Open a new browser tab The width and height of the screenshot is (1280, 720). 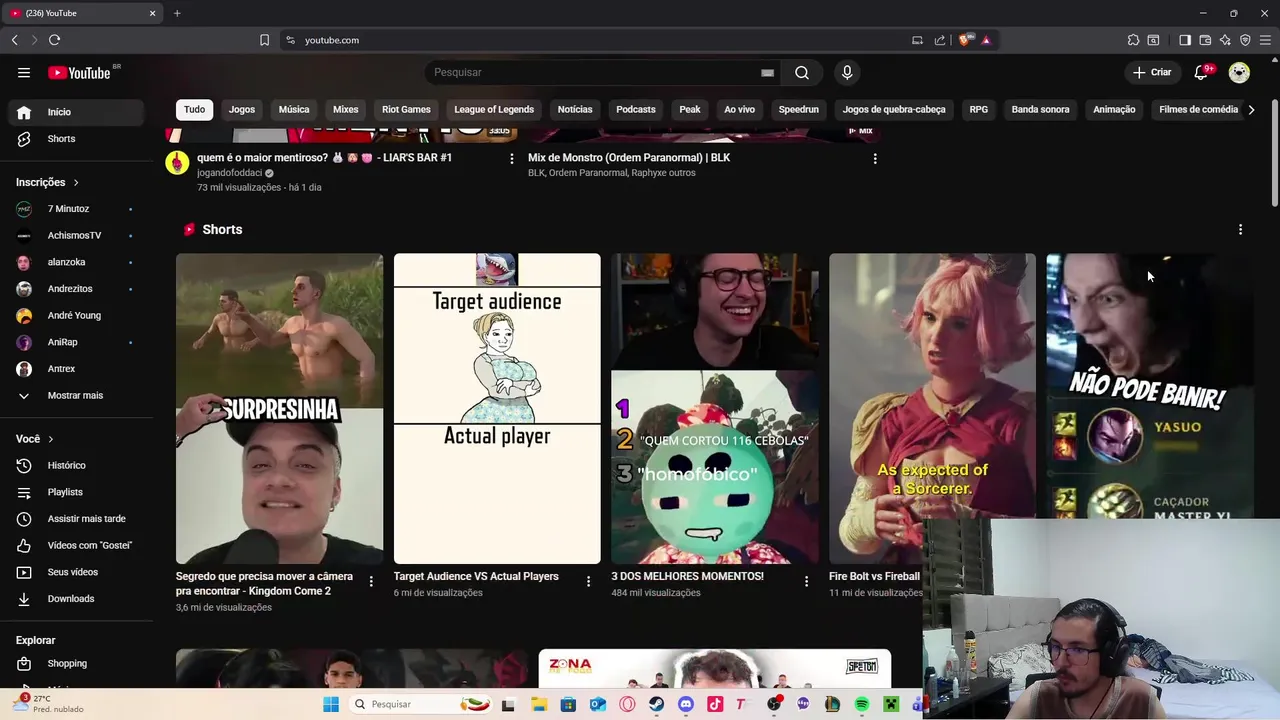tap(177, 13)
